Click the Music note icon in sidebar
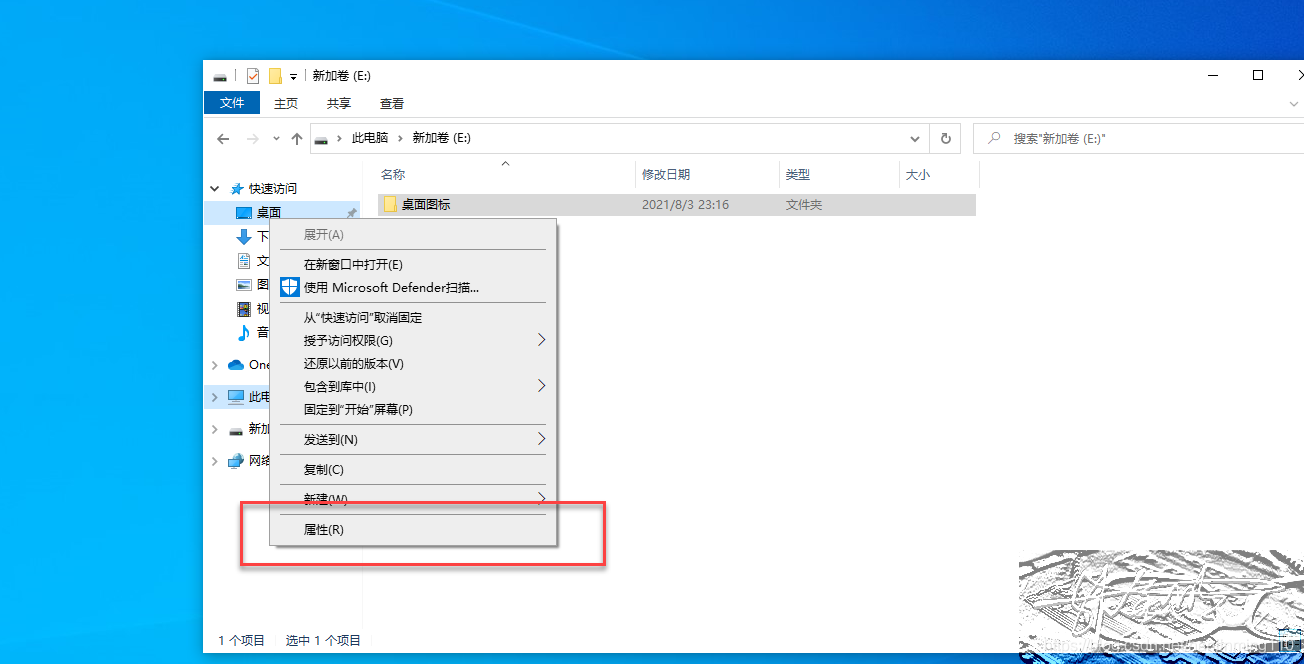Viewport: 1304px width, 664px height. coord(244,333)
